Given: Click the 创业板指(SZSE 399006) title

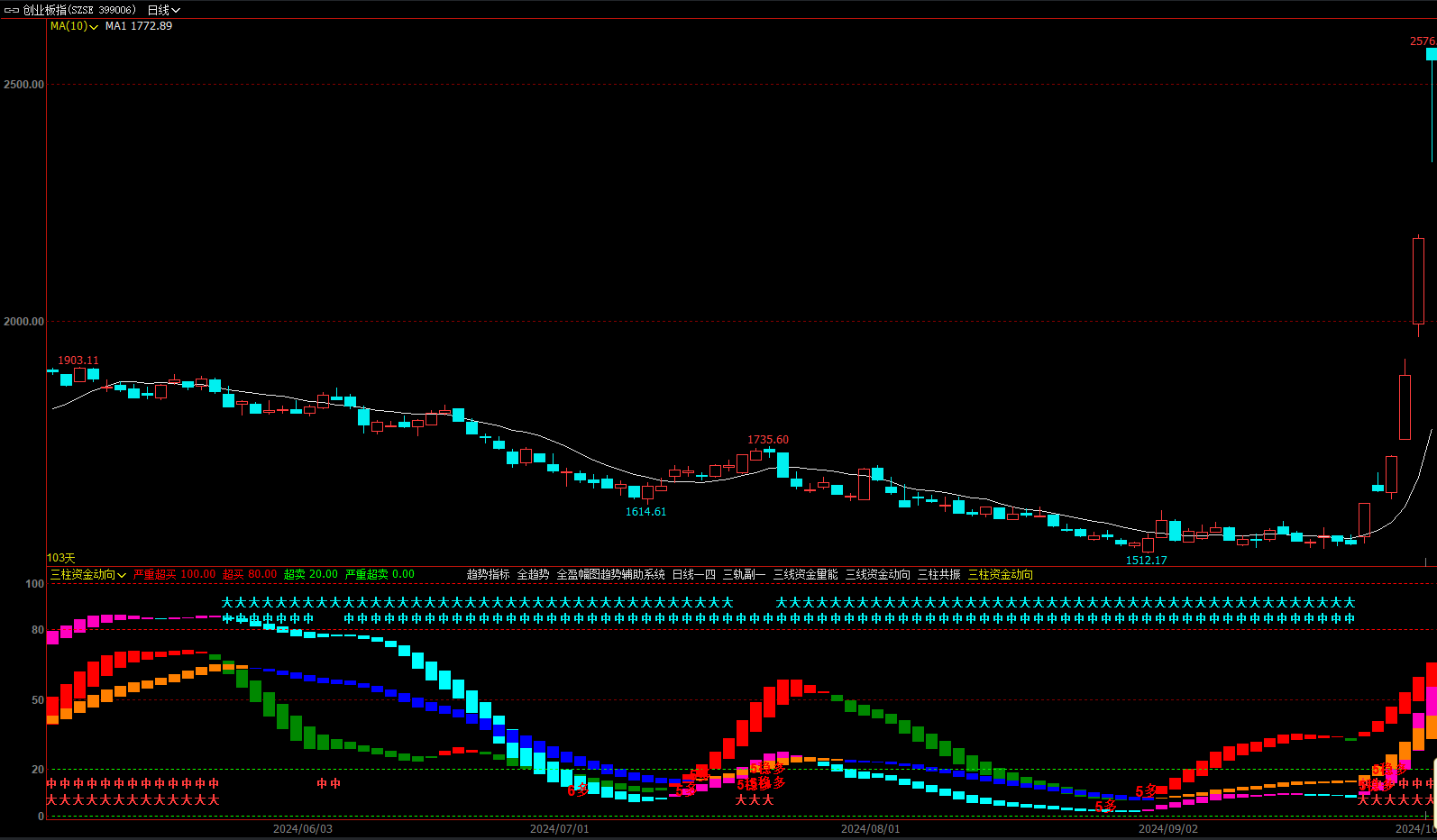Looking at the screenshot, I should pos(79,10).
